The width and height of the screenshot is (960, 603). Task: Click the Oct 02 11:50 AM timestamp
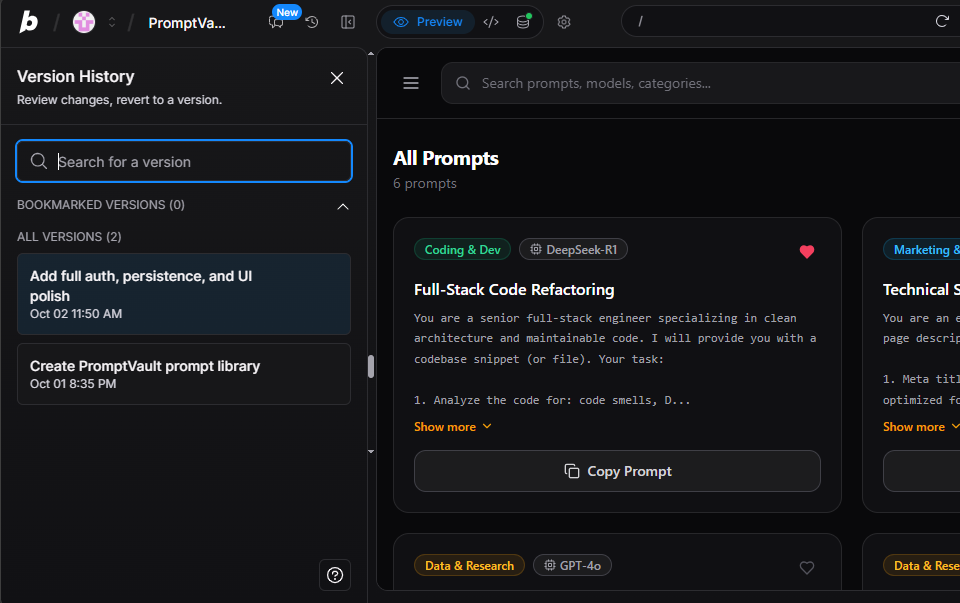[76, 313]
